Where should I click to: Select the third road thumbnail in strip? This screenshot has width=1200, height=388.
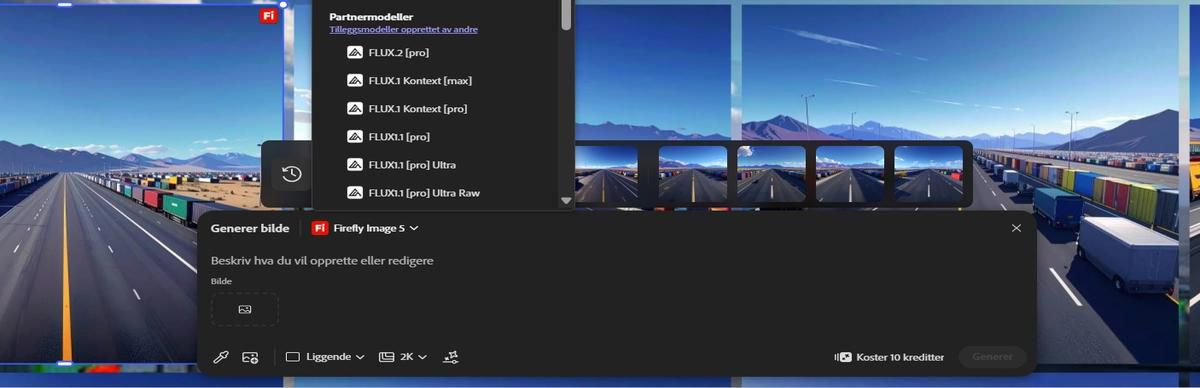pyautogui.click(x=771, y=174)
